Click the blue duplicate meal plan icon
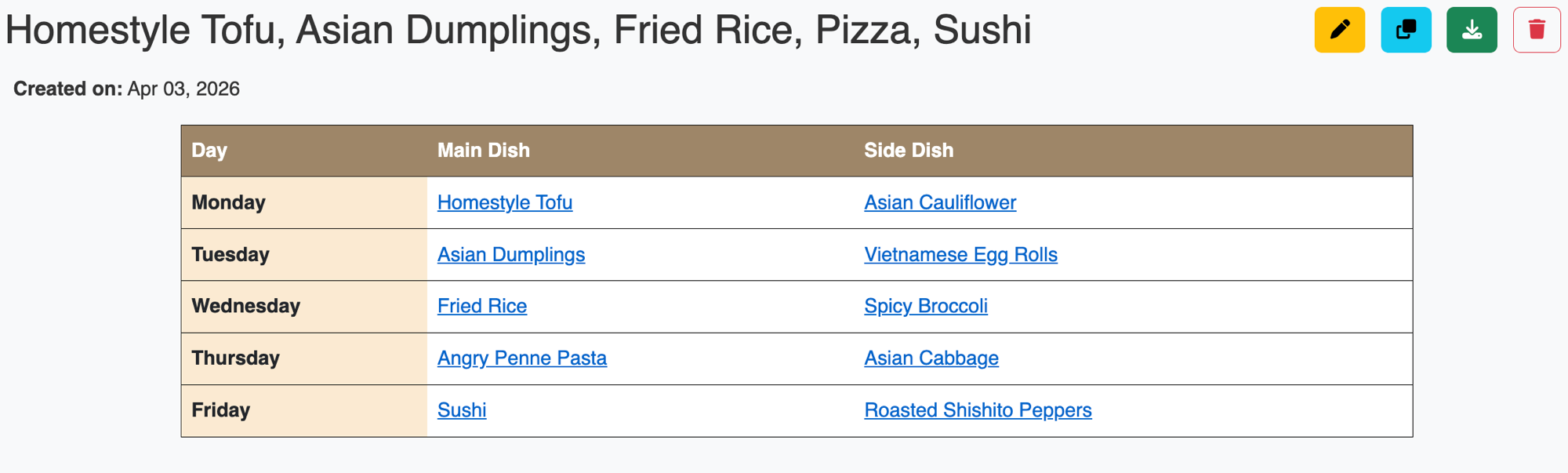 (x=1406, y=30)
